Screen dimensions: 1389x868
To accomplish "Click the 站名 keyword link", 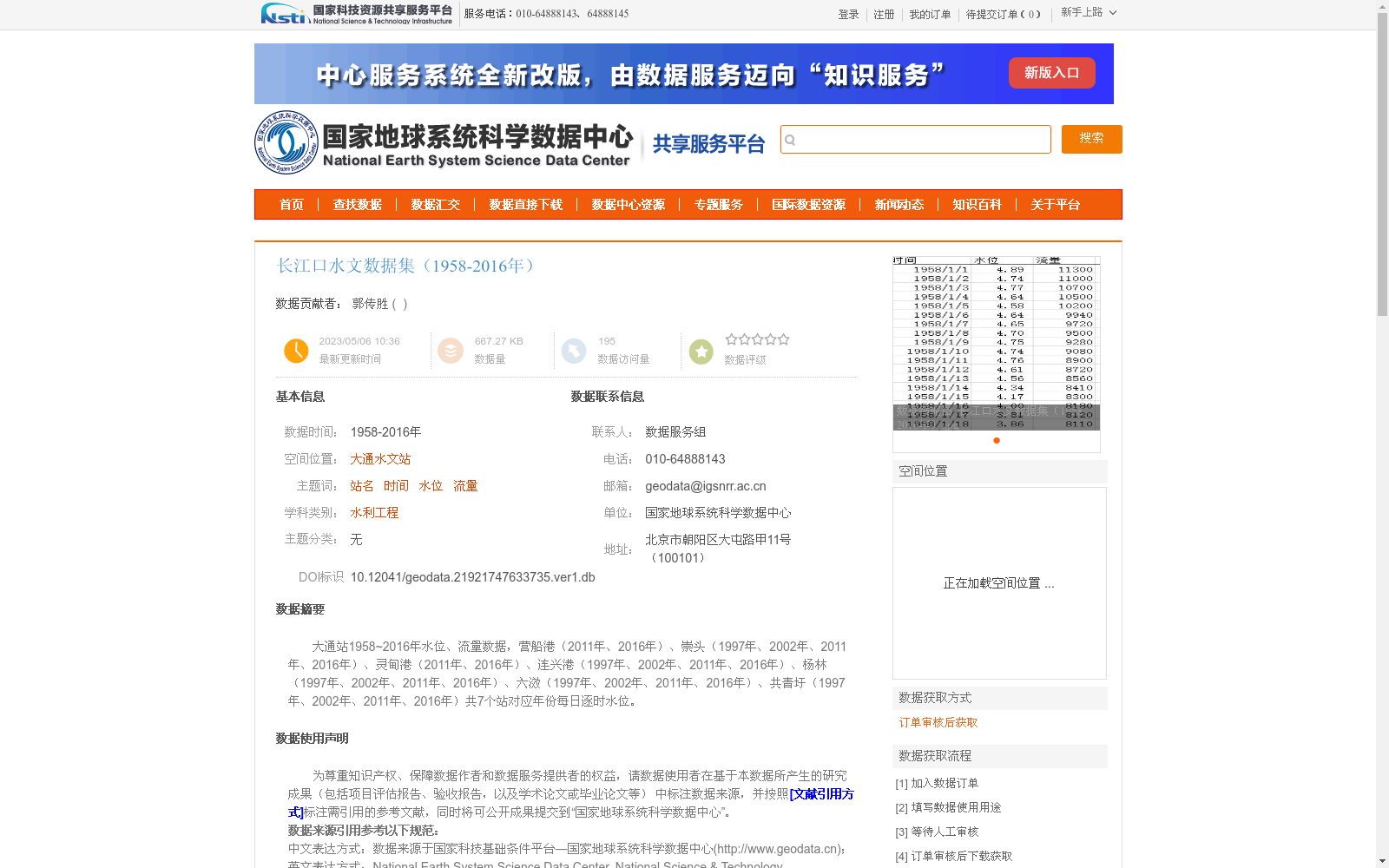I will [x=362, y=486].
